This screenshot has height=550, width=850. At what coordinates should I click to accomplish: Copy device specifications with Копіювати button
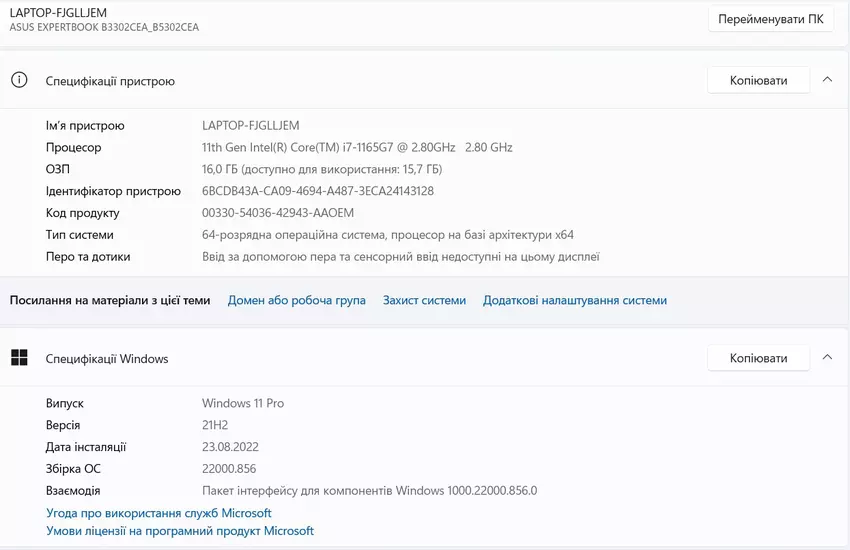(x=758, y=80)
